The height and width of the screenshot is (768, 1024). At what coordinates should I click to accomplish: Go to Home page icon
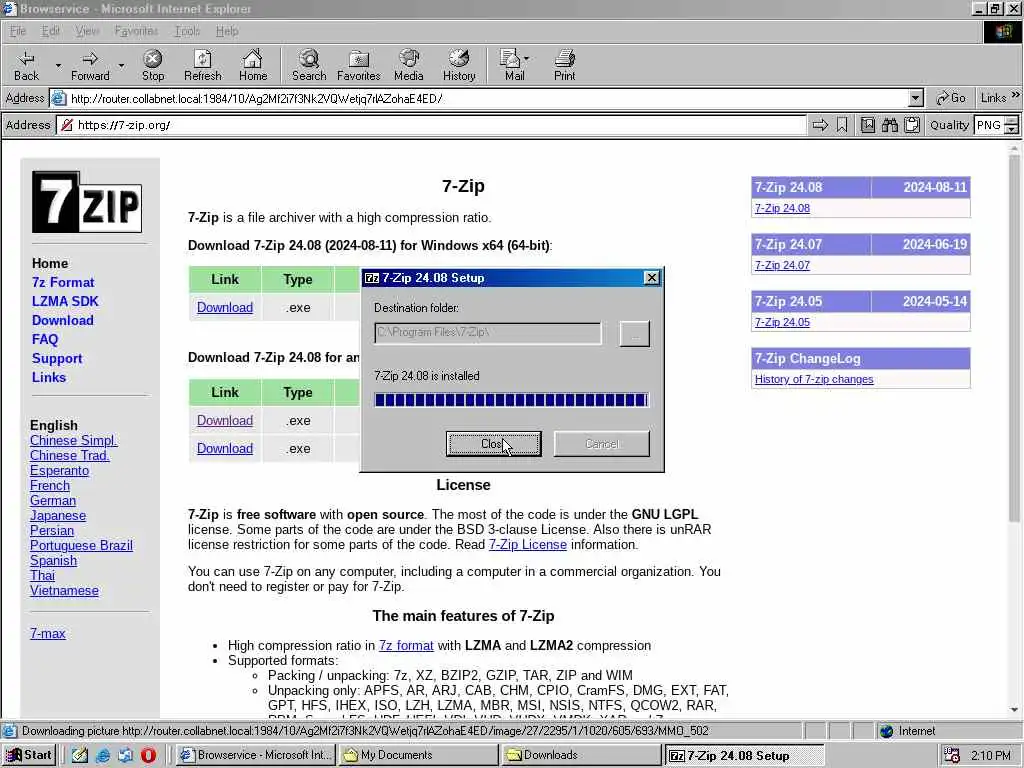point(253,65)
